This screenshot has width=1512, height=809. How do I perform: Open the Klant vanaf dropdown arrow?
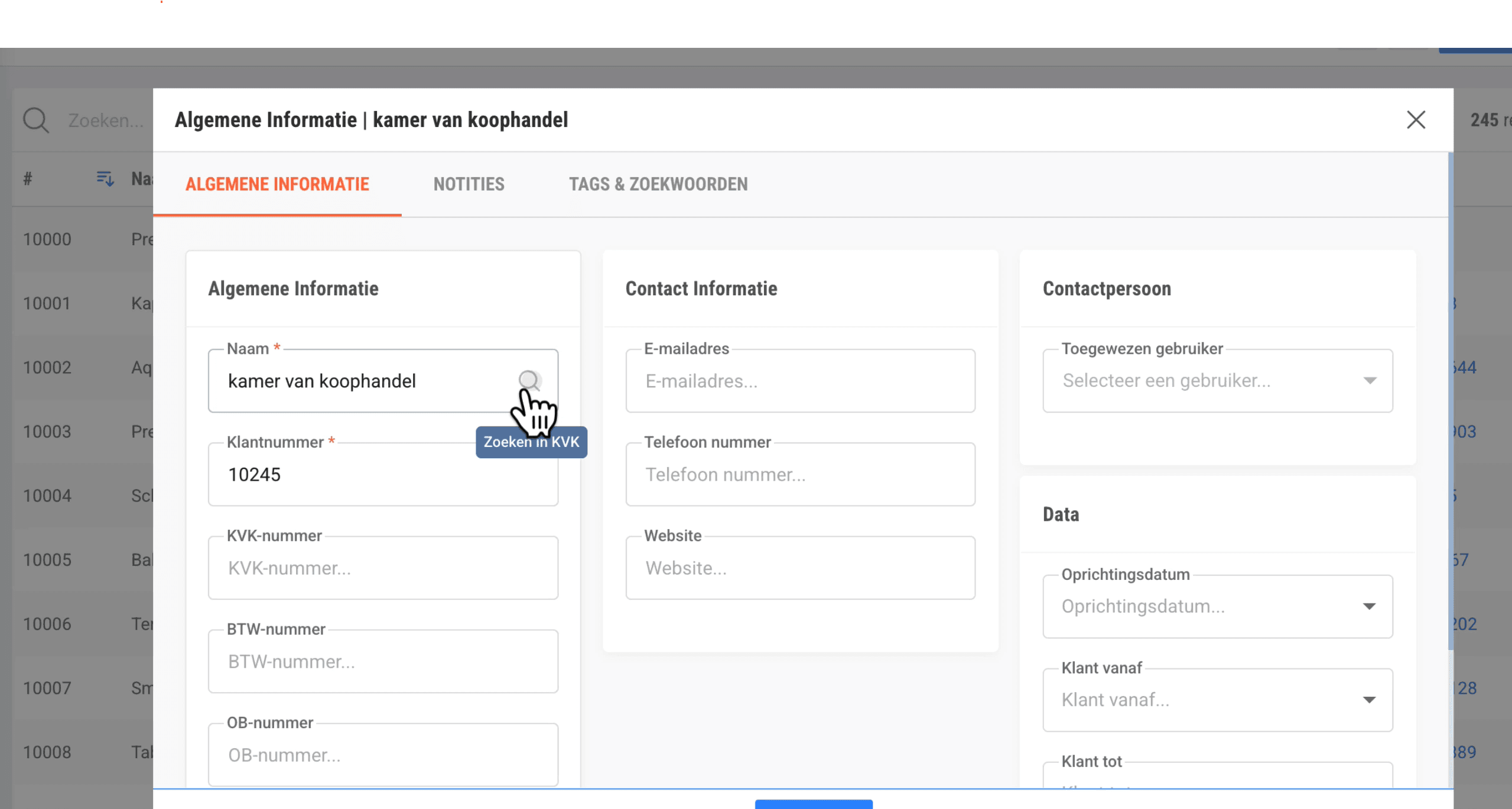pos(1368,700)
